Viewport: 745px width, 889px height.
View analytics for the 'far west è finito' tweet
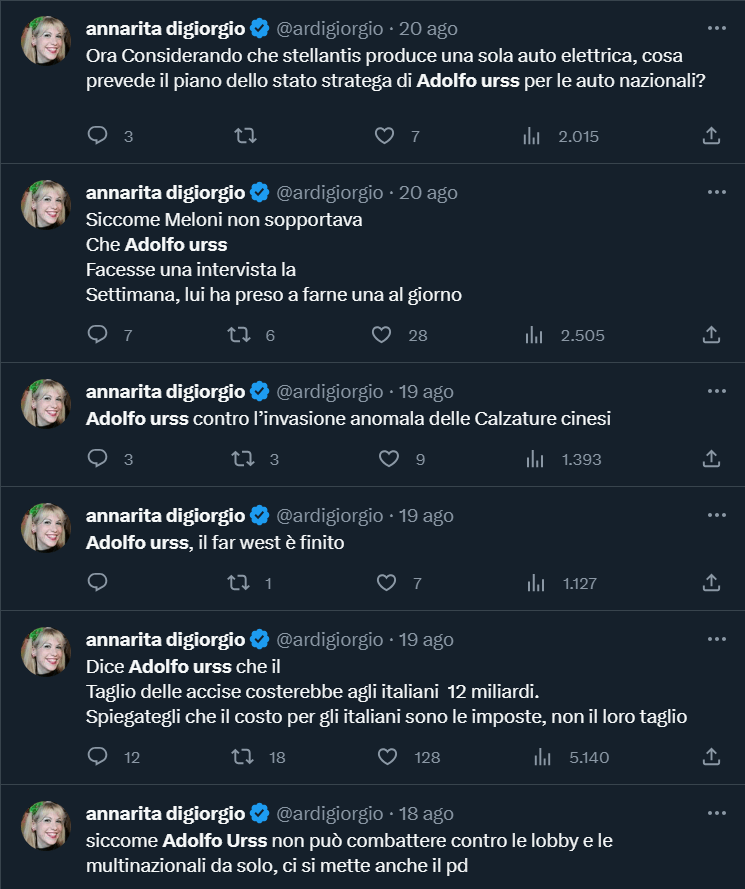coord(535,582)
